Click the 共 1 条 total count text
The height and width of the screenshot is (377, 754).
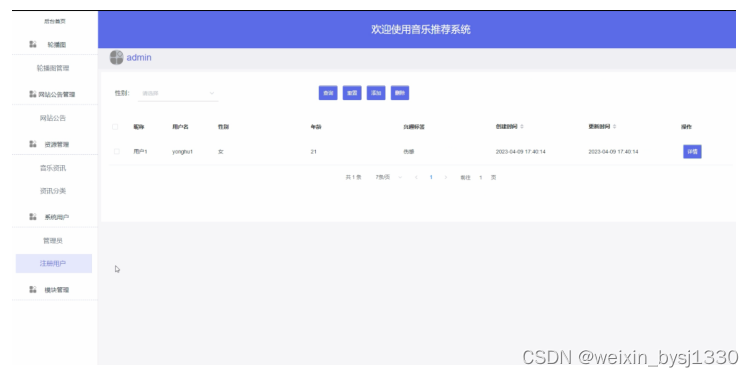[353, 177]
